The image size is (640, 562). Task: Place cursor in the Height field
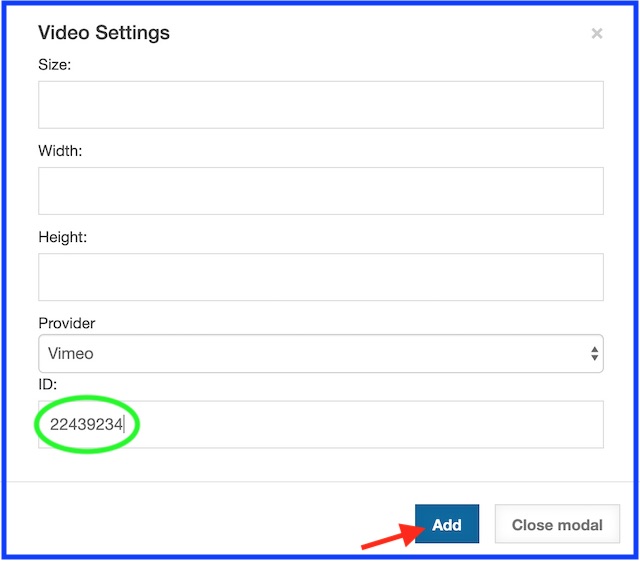point(320,277)
